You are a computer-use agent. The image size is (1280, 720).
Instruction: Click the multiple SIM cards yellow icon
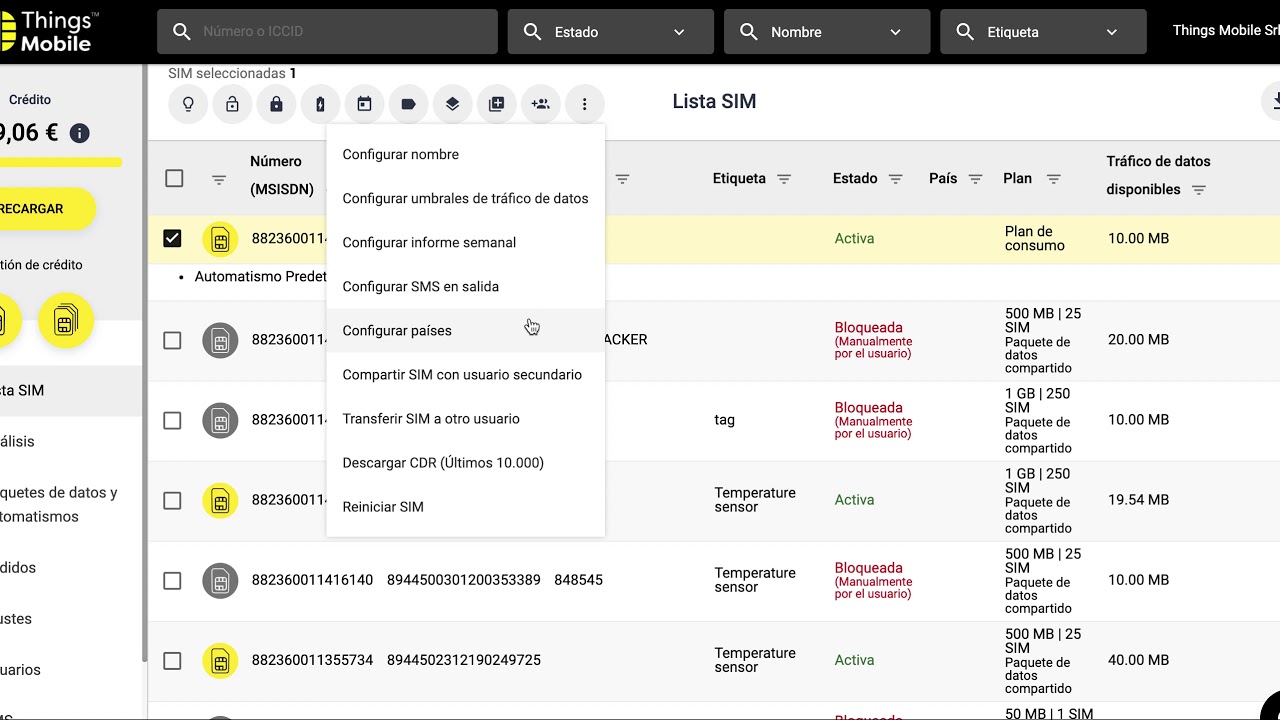66,321
